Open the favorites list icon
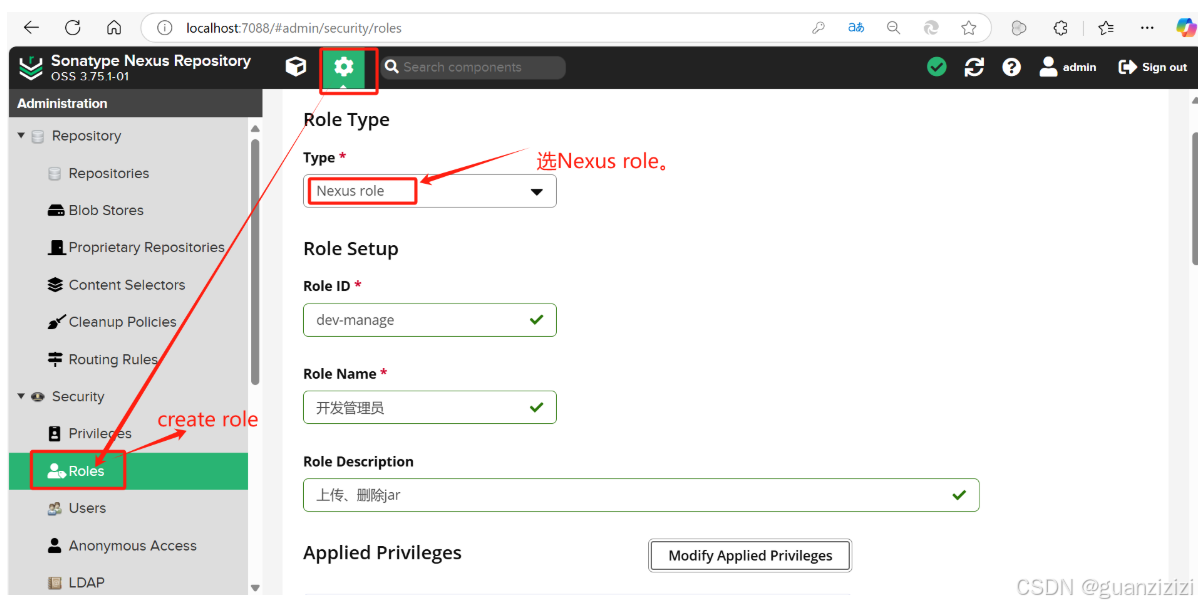The image size is (1198, 607). coord(1106,28)
